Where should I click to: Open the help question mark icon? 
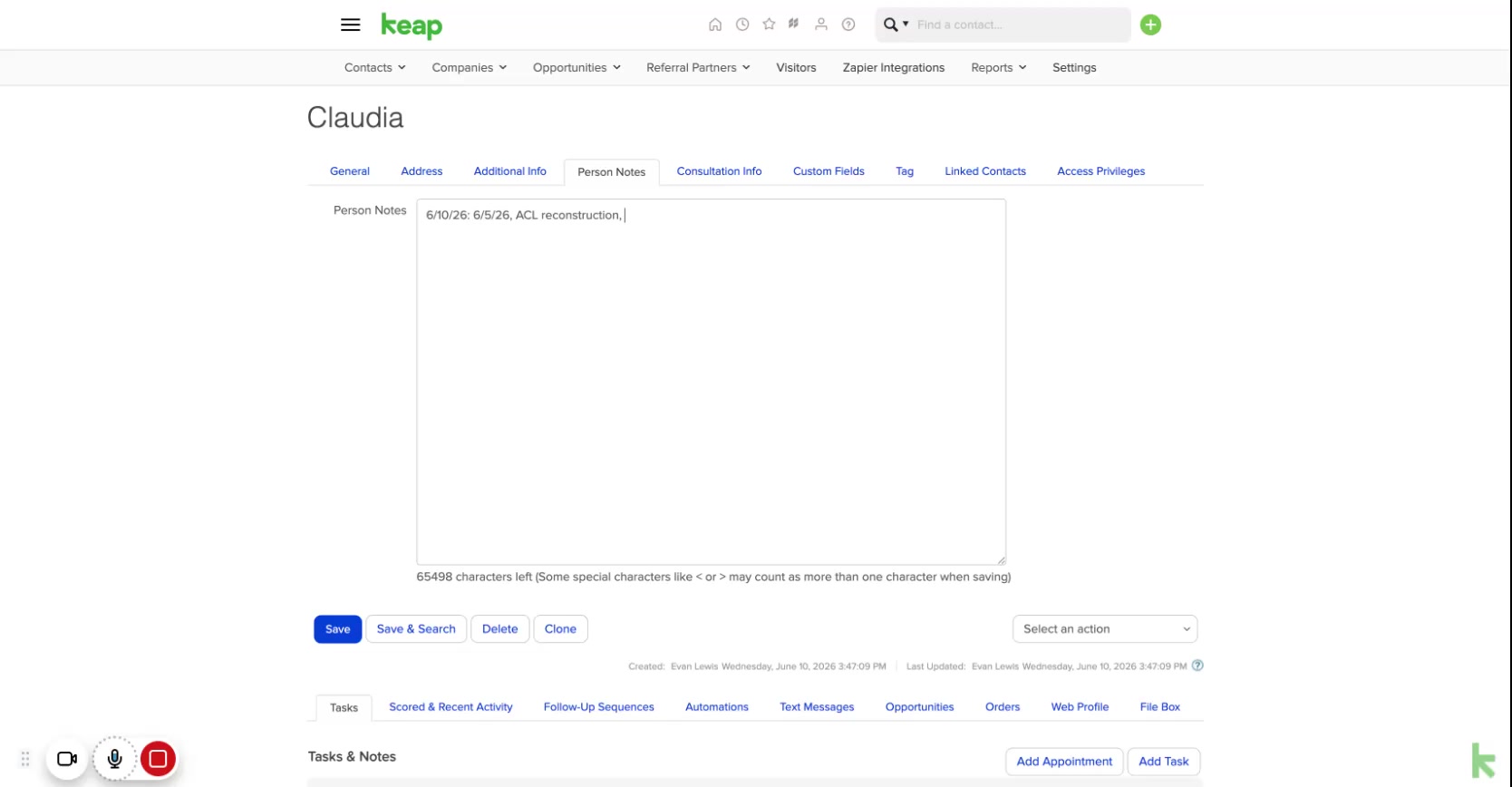(848, 24)
